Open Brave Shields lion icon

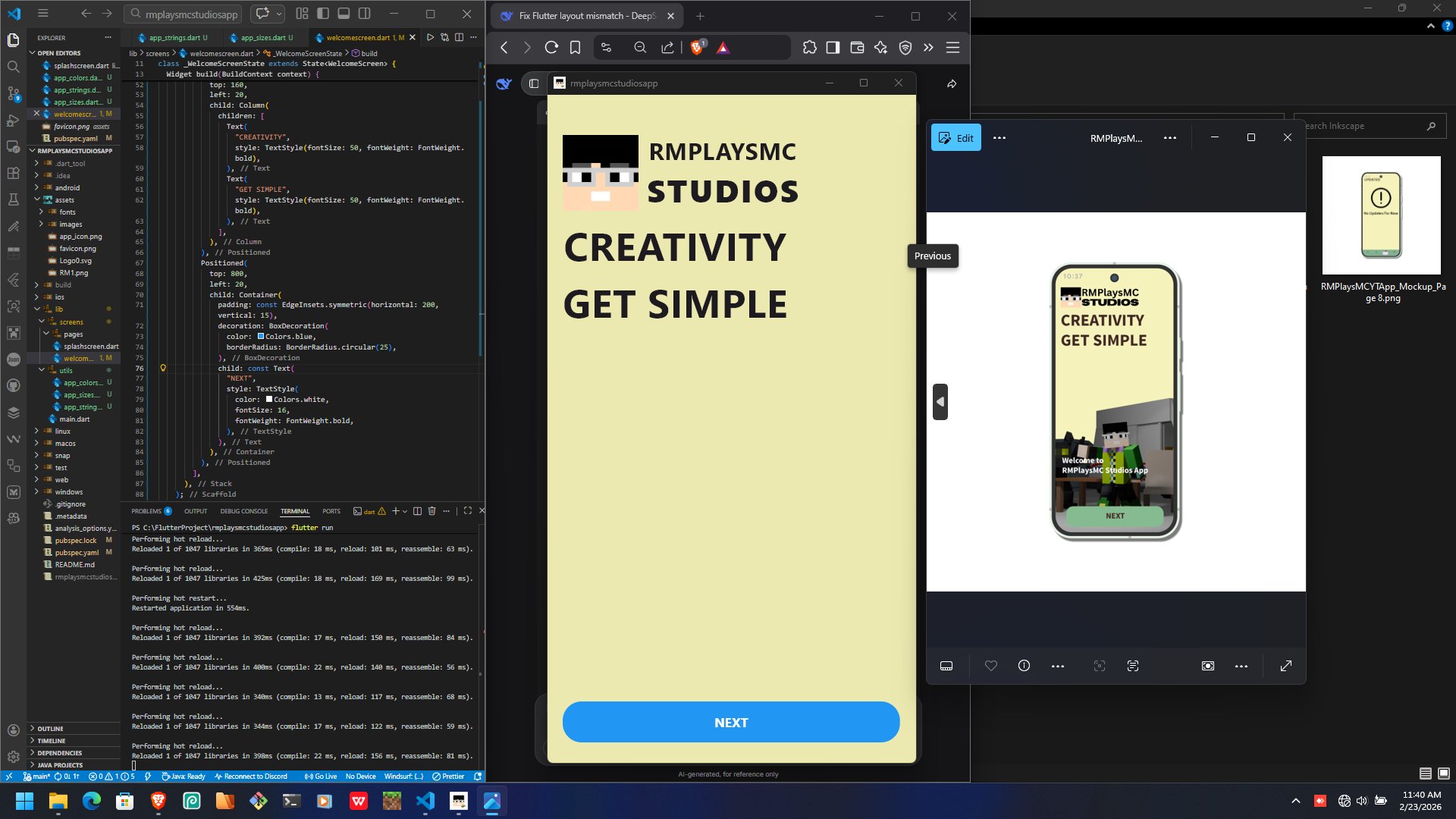tap(696, 48)
